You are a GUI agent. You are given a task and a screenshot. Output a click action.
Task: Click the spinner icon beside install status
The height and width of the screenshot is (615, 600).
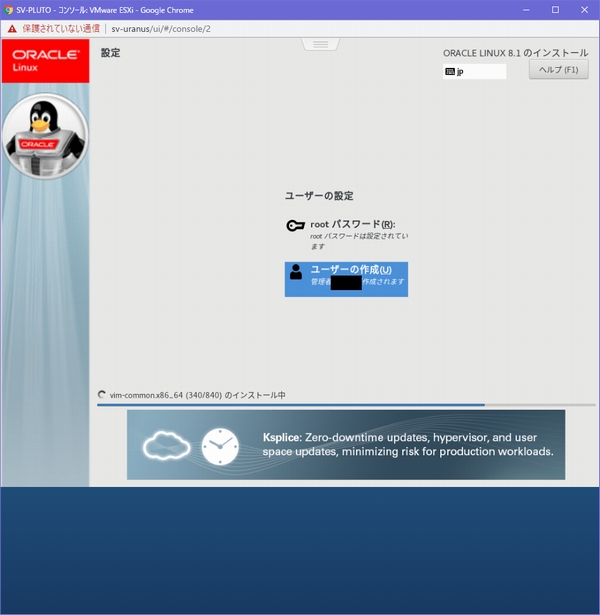(x=102, y=395)
